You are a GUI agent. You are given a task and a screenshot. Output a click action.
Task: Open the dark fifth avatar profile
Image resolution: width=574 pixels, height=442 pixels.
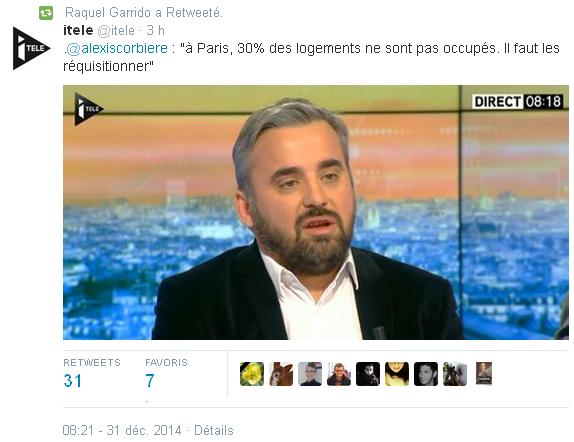tap(368, 374)
